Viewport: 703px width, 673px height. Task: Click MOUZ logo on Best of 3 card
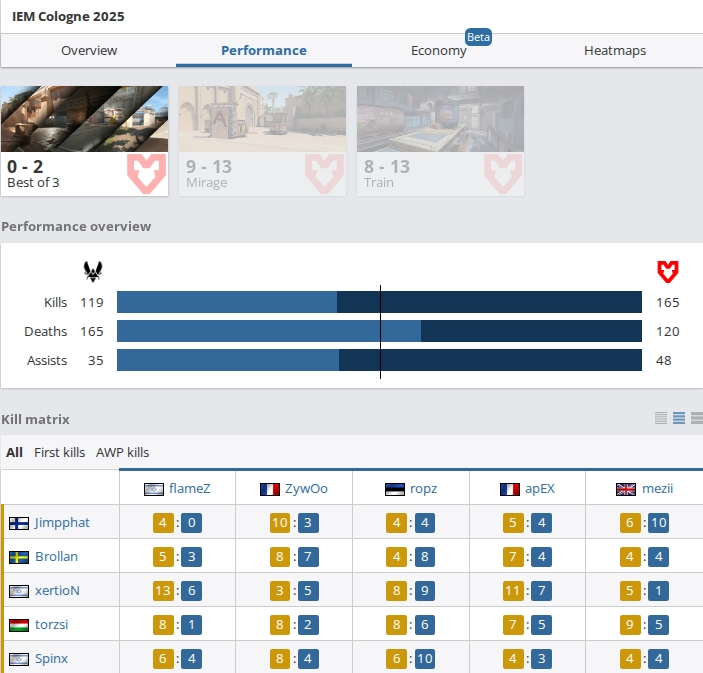[147, 174]
